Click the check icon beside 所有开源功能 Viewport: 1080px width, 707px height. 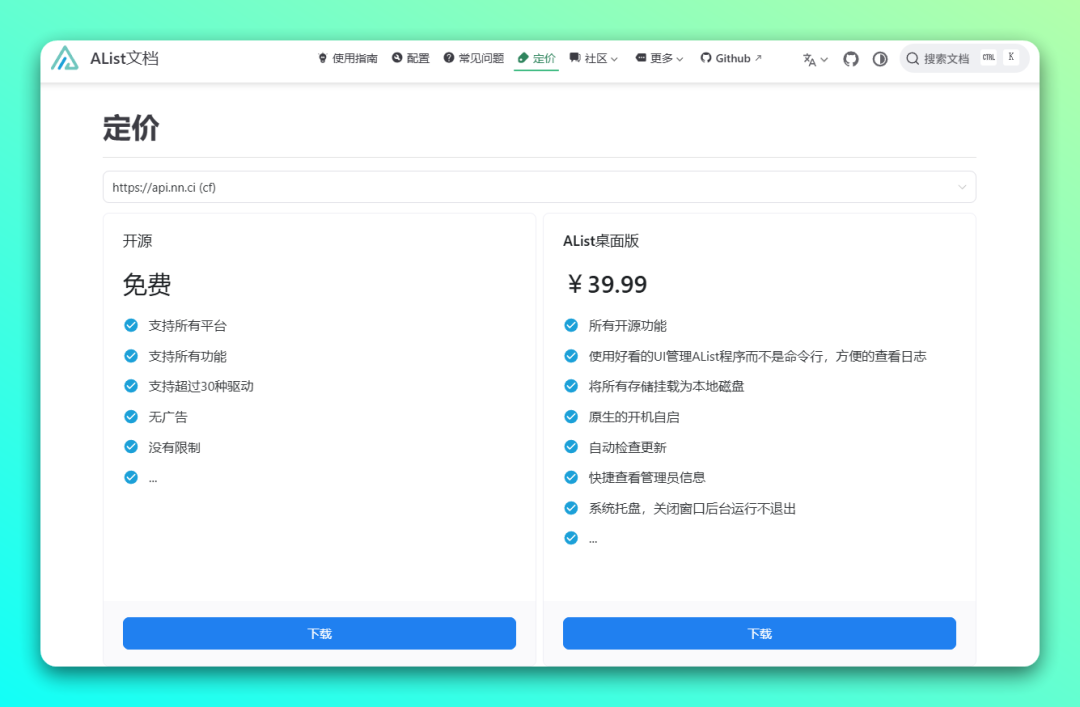pos(571,325)
